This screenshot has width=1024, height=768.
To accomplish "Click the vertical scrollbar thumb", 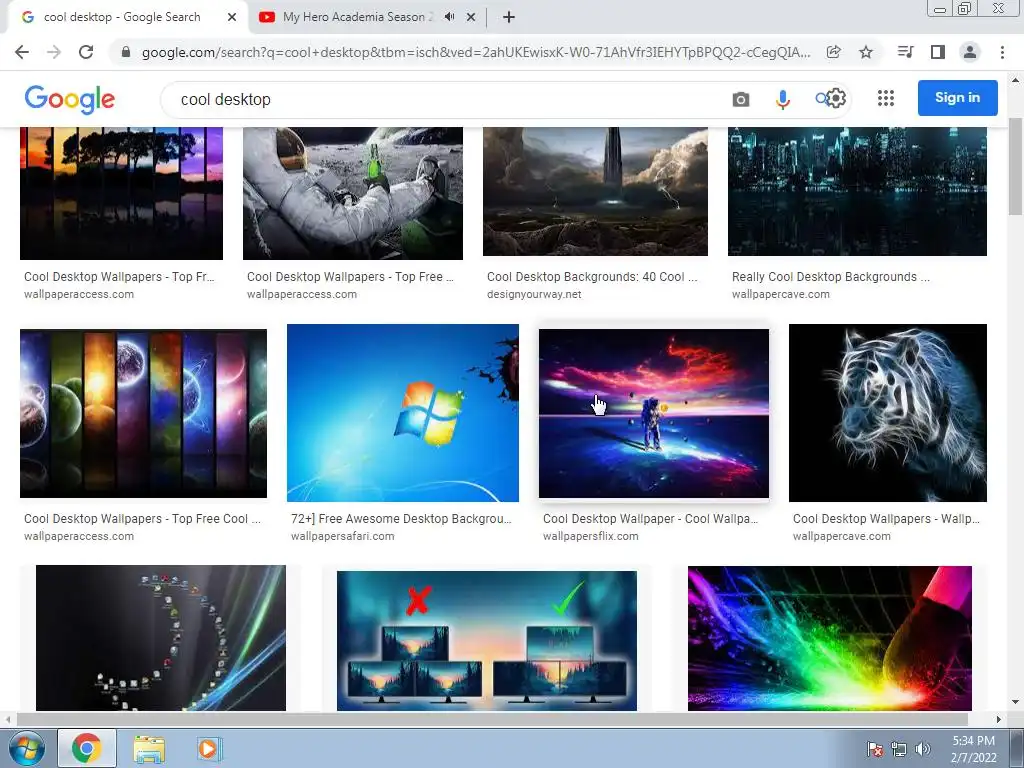I will (1015, 167).
